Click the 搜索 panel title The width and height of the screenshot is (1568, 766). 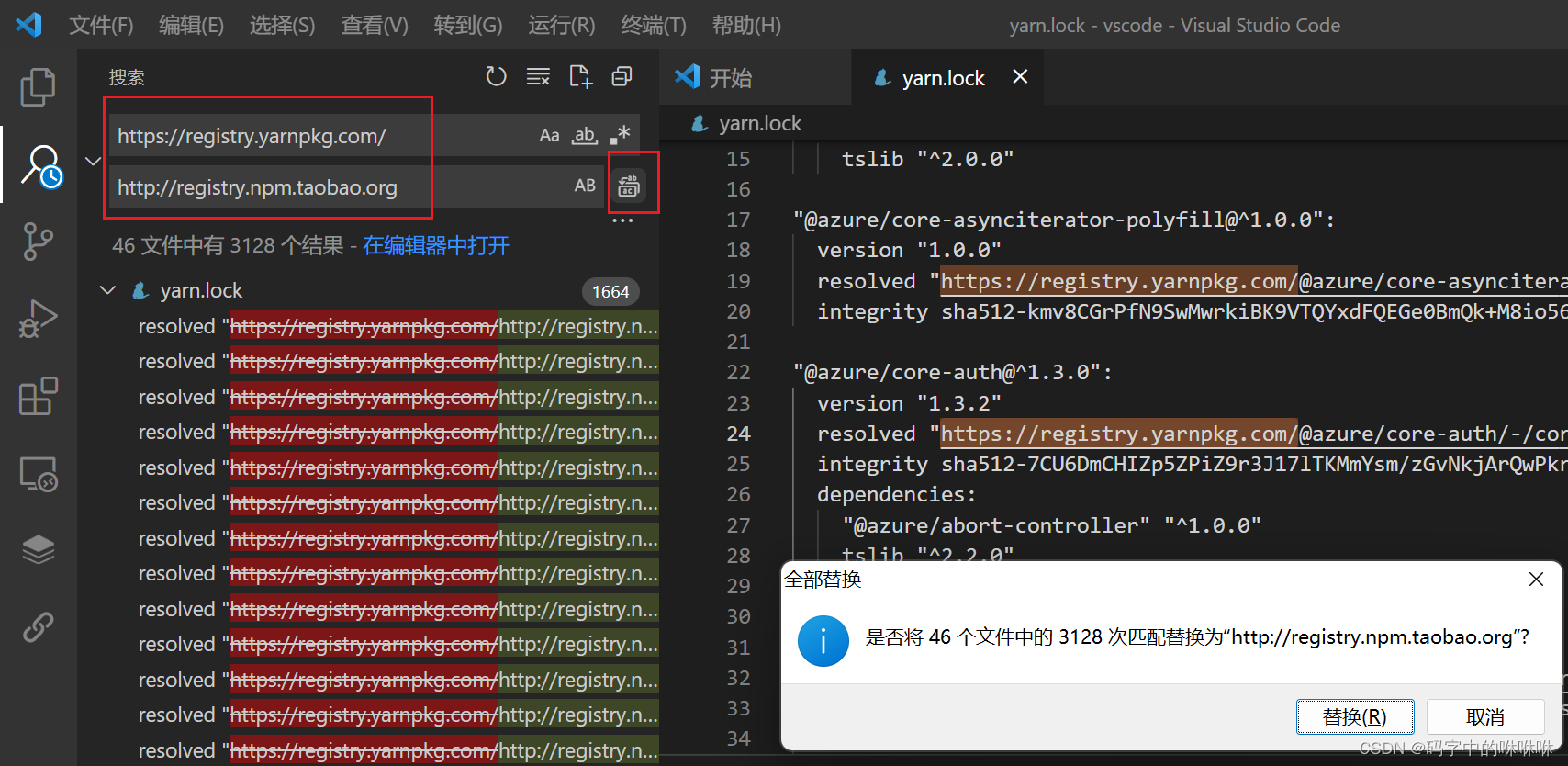click(127, 77)
